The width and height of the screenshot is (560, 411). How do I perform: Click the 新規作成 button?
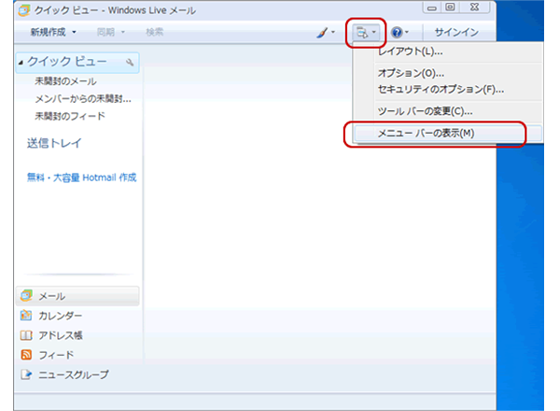click(x=48, y=32)
